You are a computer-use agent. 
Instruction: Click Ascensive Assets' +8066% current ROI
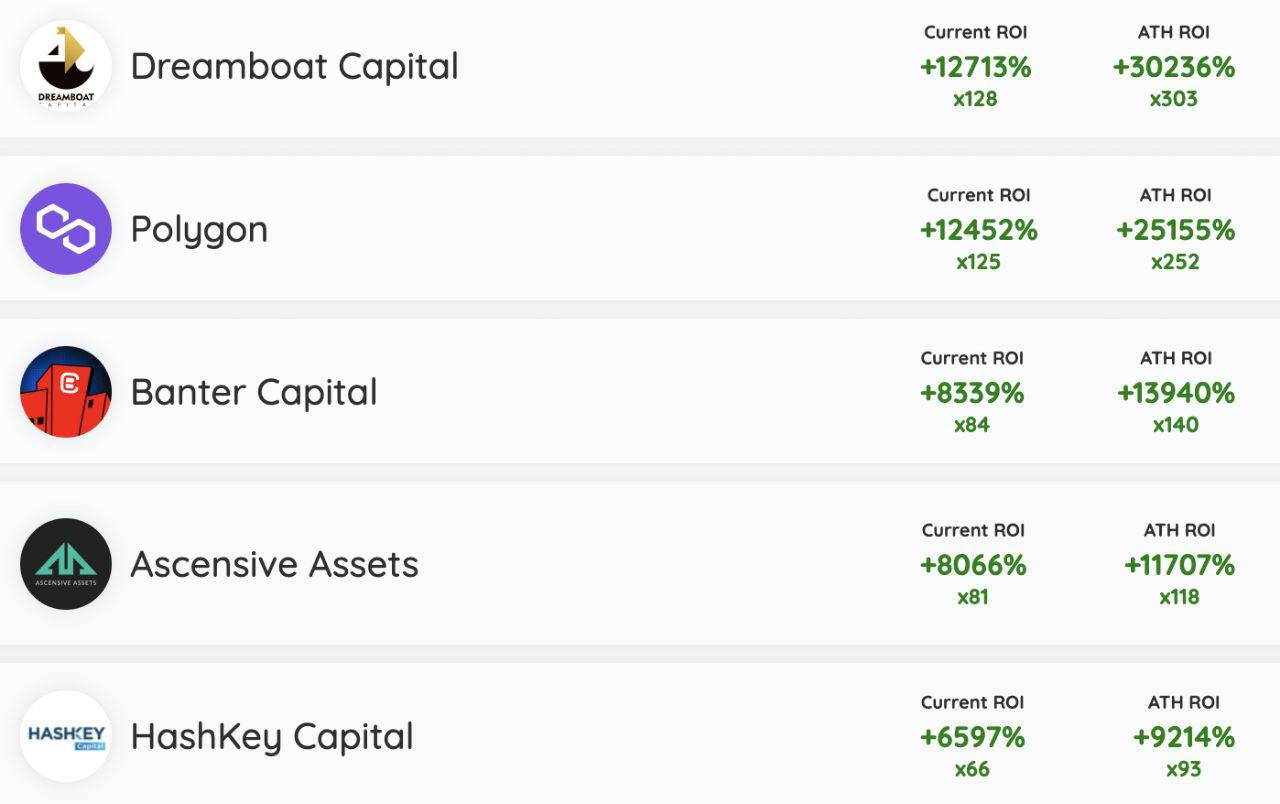pyautogui.click(x=973, y=566)
